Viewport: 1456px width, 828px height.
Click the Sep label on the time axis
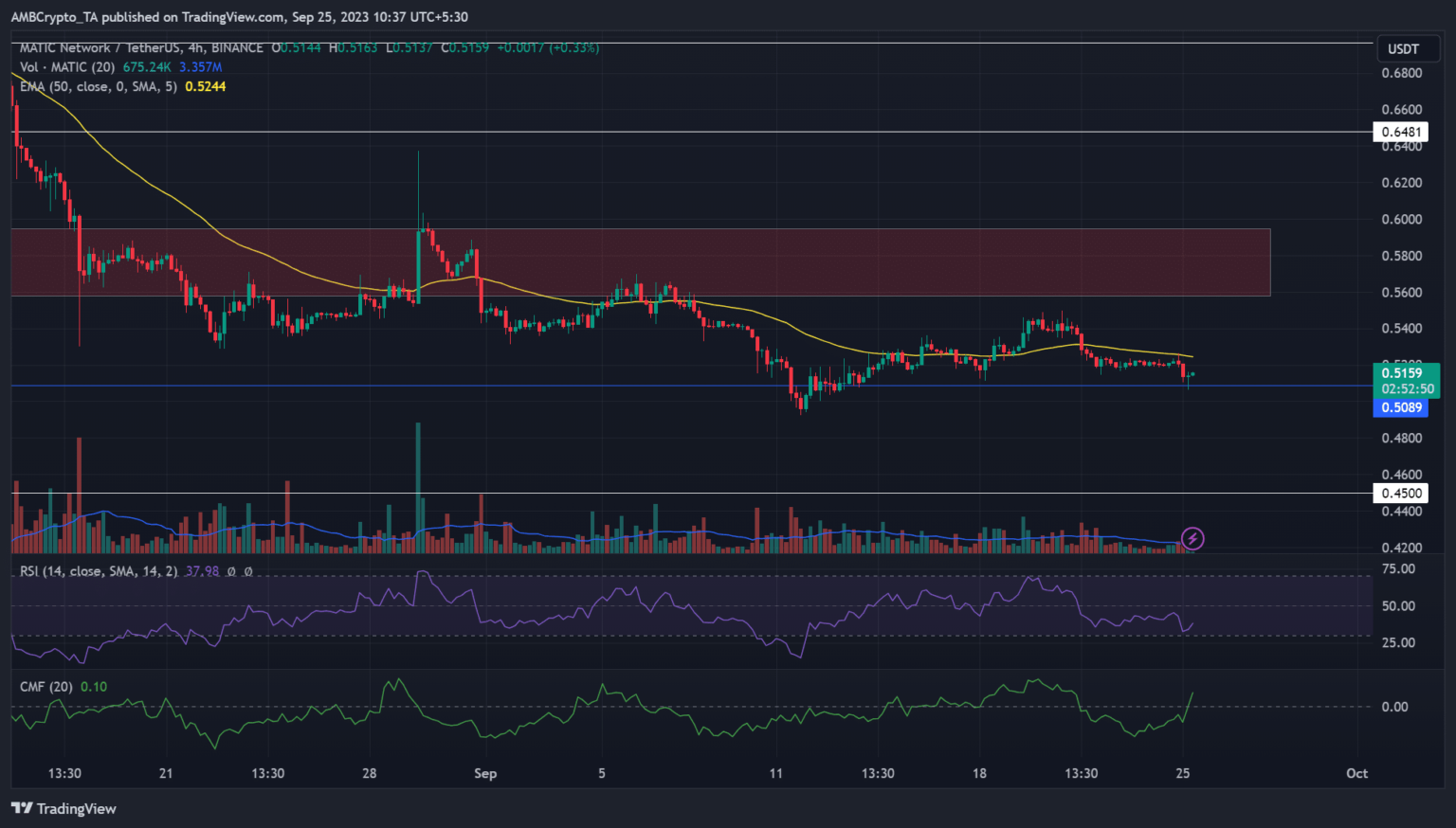pos(485,773)
